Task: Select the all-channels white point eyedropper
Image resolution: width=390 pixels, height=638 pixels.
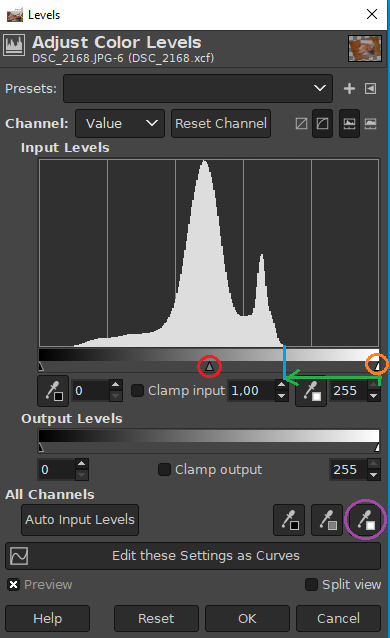Action: tap(365, 520)
